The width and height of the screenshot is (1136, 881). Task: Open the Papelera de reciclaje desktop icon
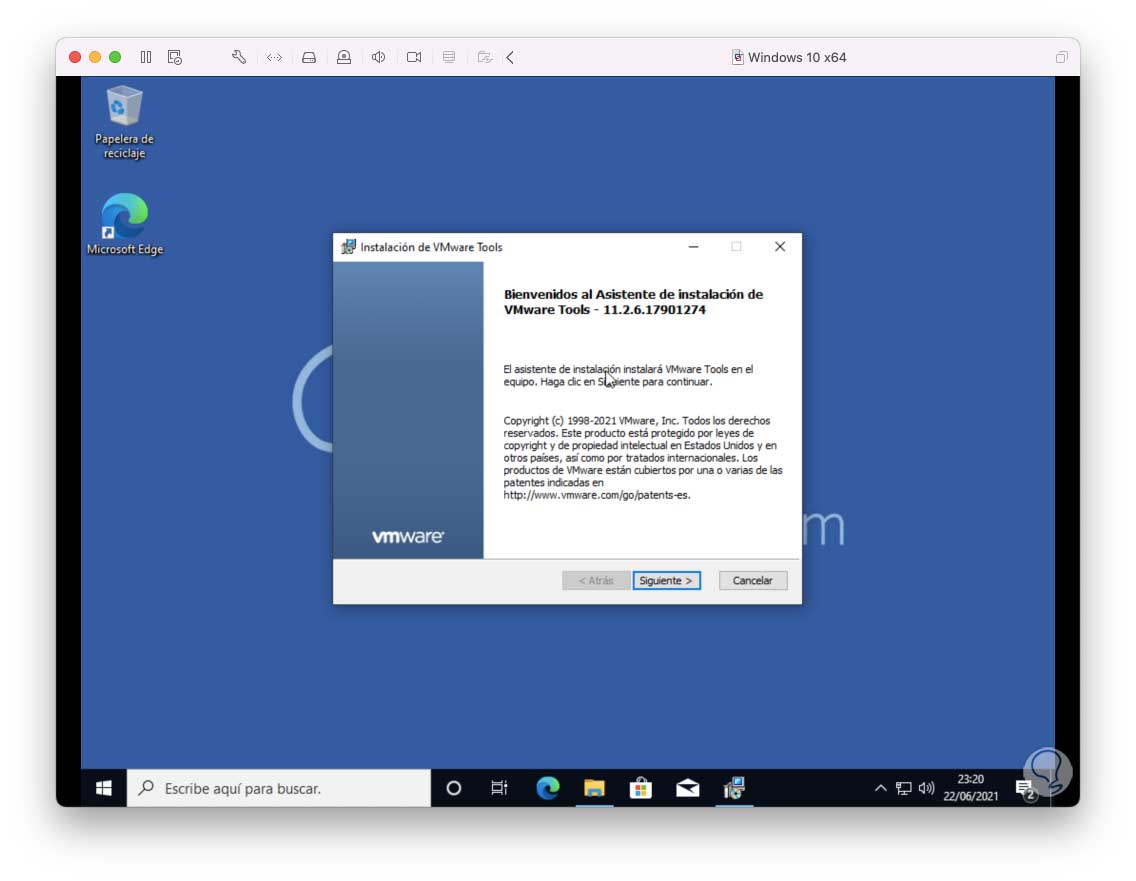[x=124, y=122]
